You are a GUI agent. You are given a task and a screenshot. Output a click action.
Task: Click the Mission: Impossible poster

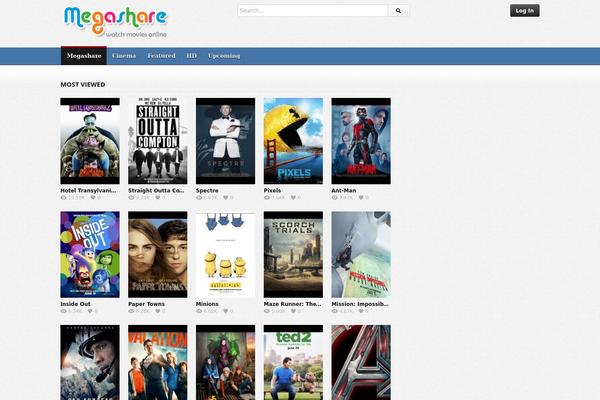tap(361, 255)
